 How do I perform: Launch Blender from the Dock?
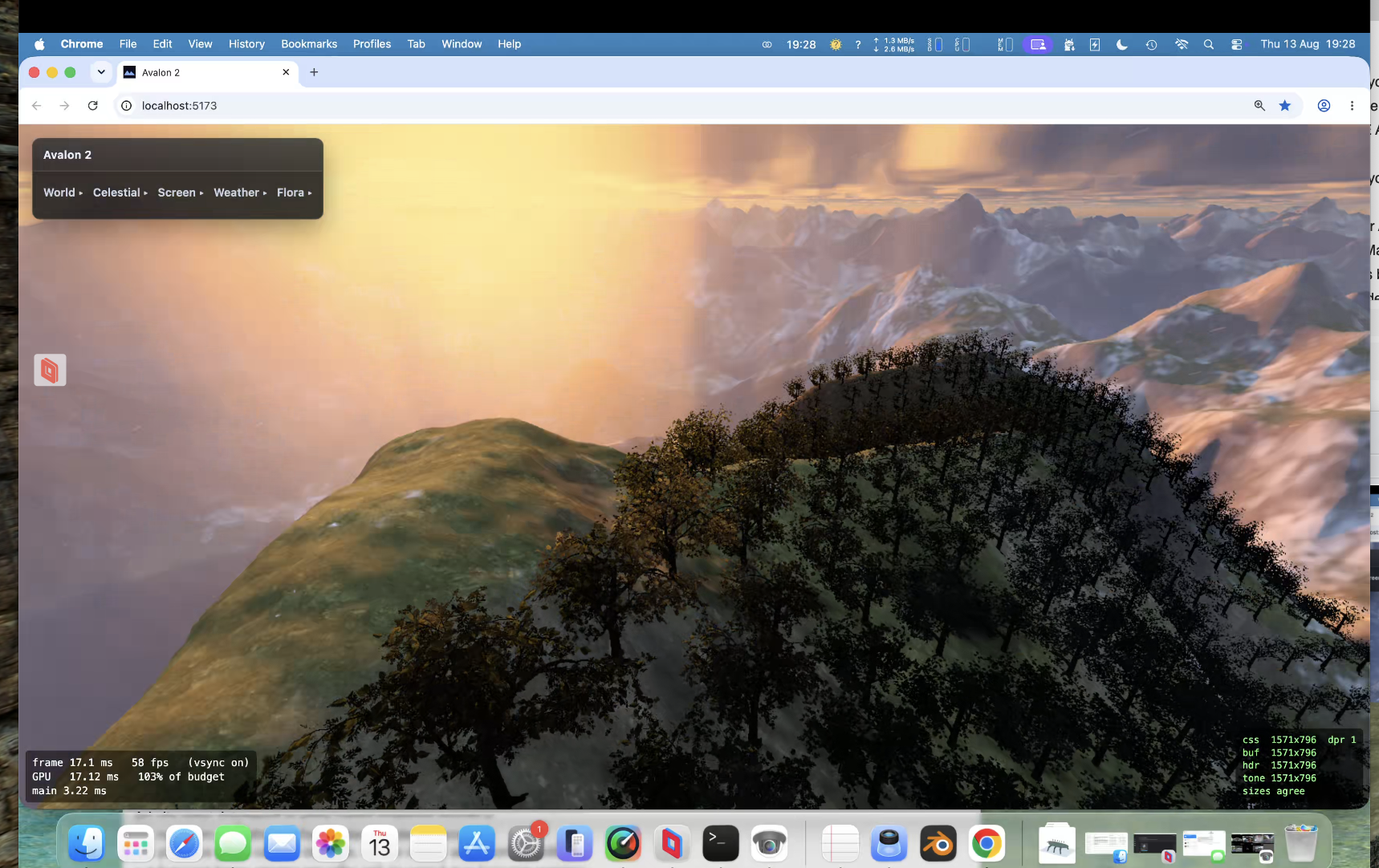tap(938, 844)
